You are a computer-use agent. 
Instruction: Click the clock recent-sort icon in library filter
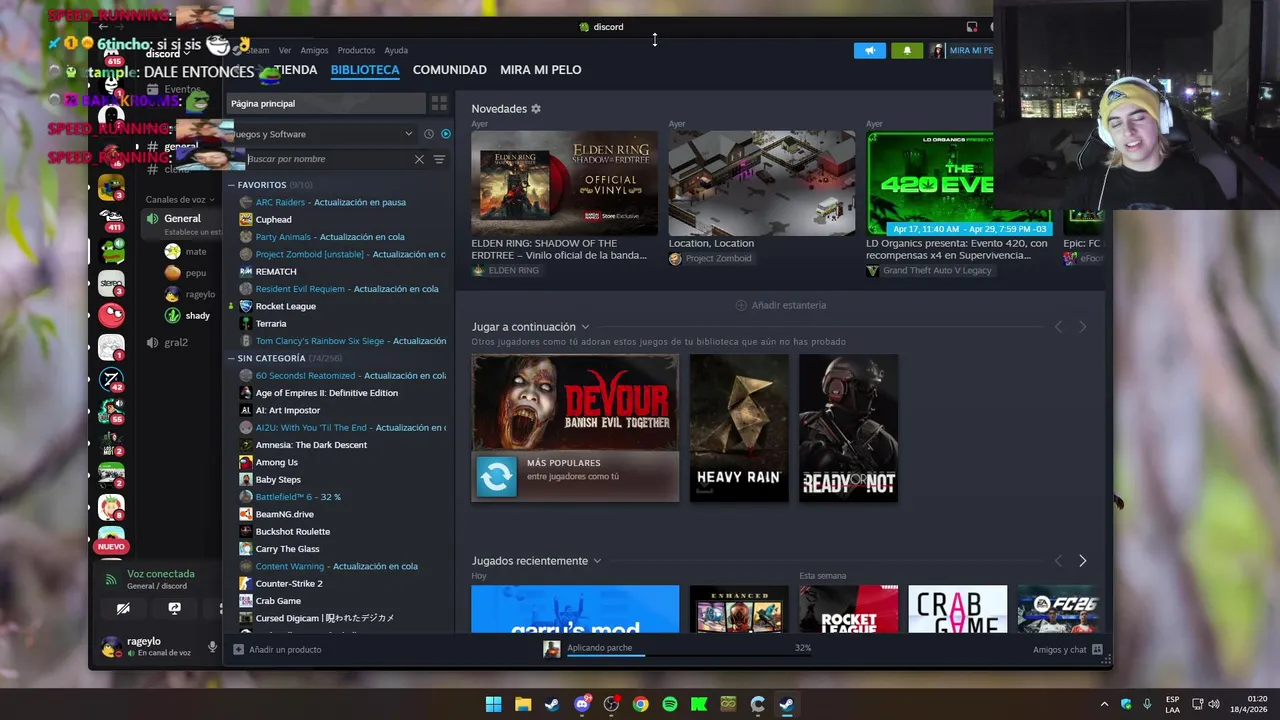tap(429, 134)
